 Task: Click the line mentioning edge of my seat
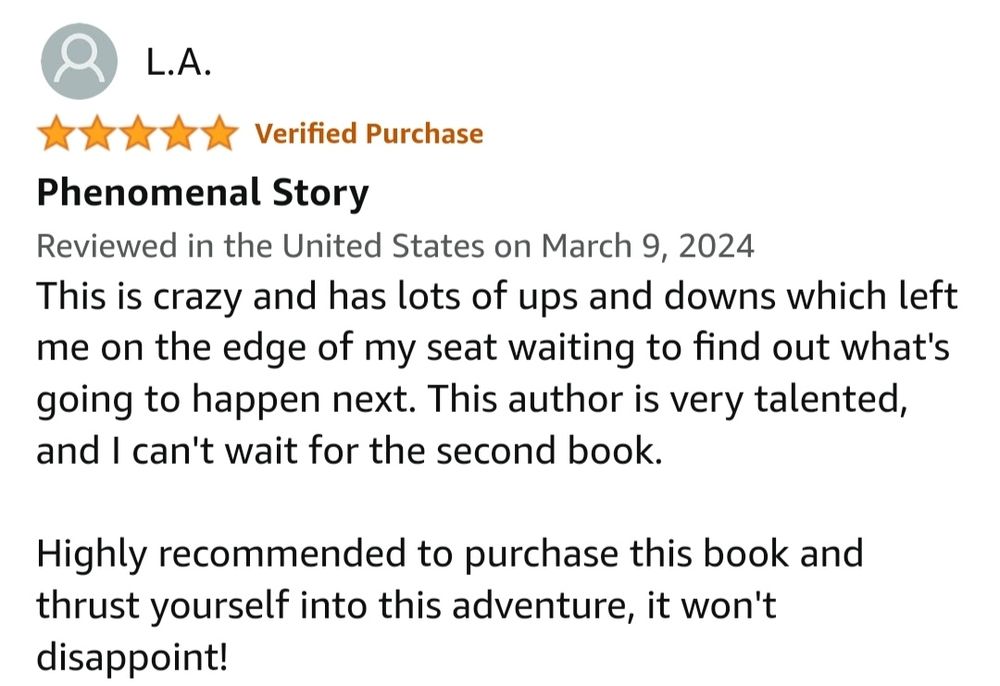point(493,349)
